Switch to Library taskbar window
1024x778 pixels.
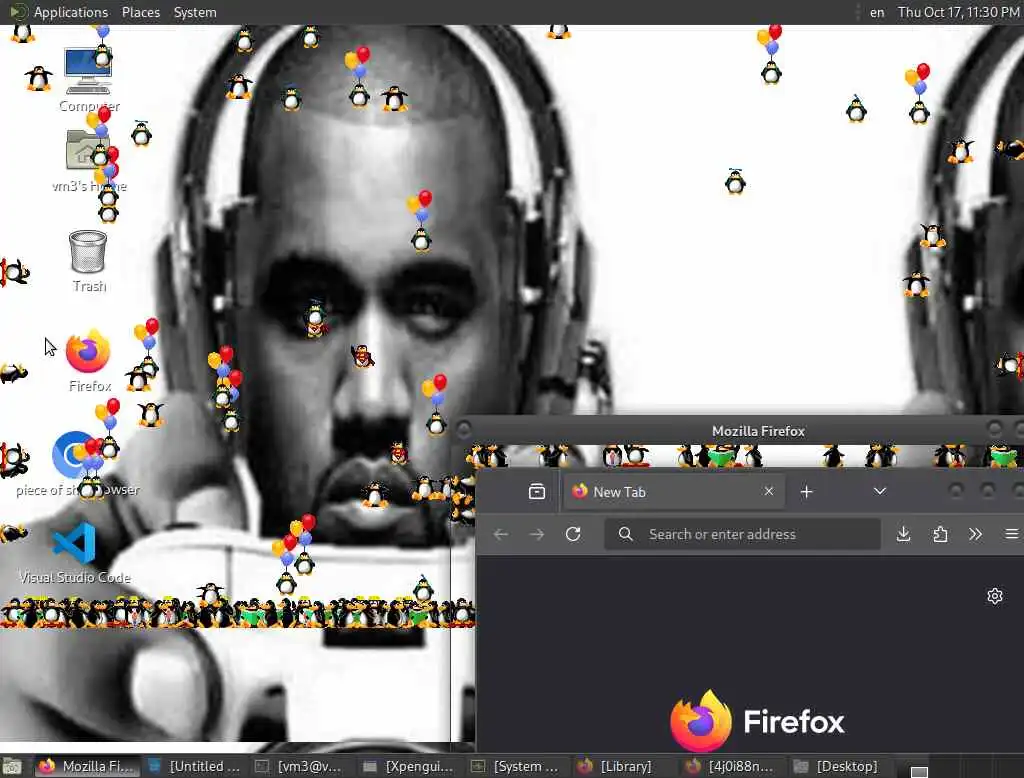pyautogui.click(x=625, y=766)
